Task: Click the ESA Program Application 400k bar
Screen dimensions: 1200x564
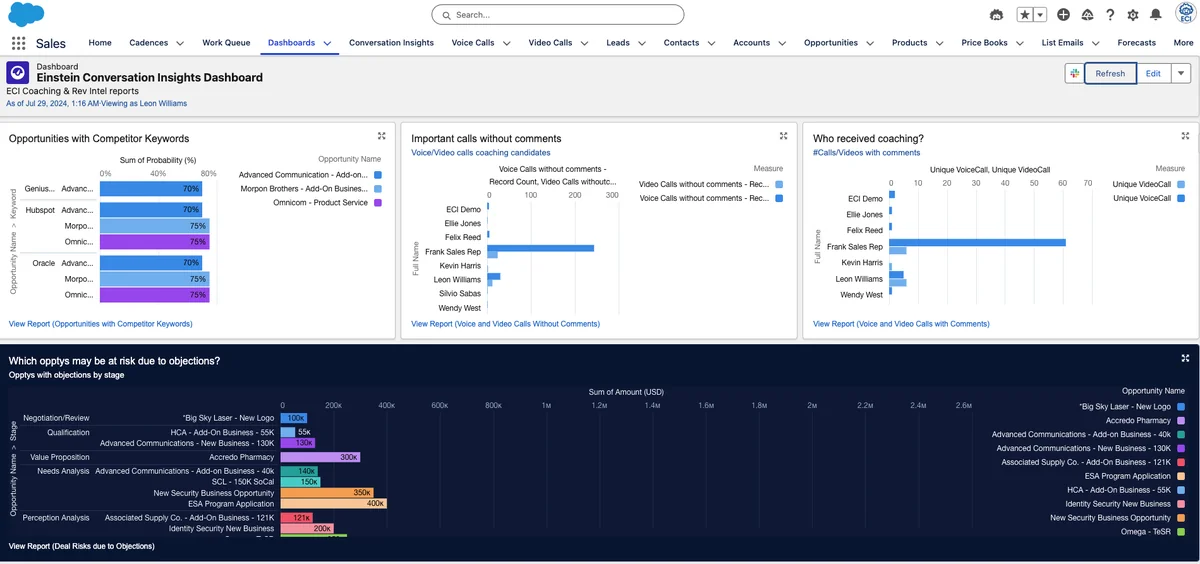Action: click(333, 504)
